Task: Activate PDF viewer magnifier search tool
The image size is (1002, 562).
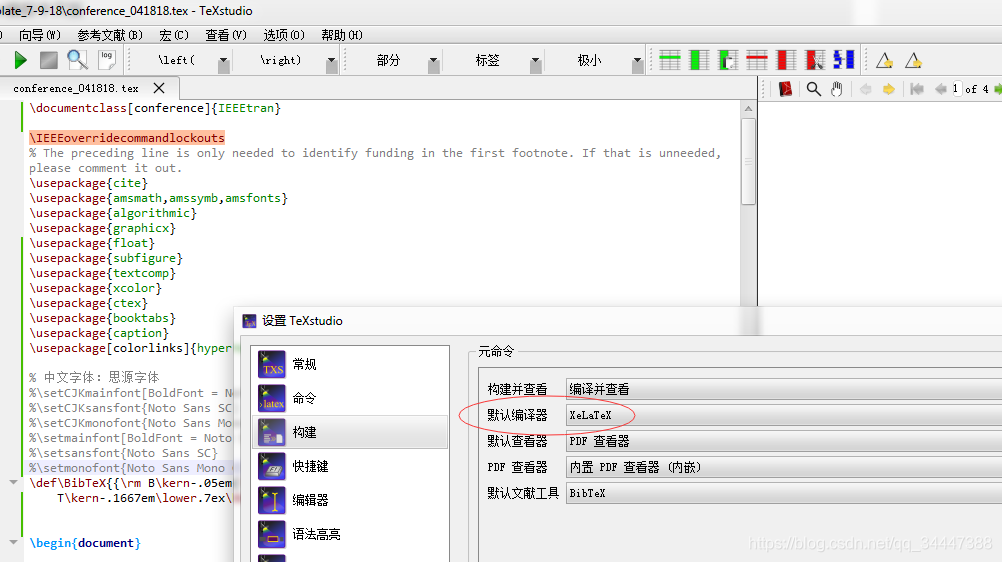Action: click(x=813, y=89)
